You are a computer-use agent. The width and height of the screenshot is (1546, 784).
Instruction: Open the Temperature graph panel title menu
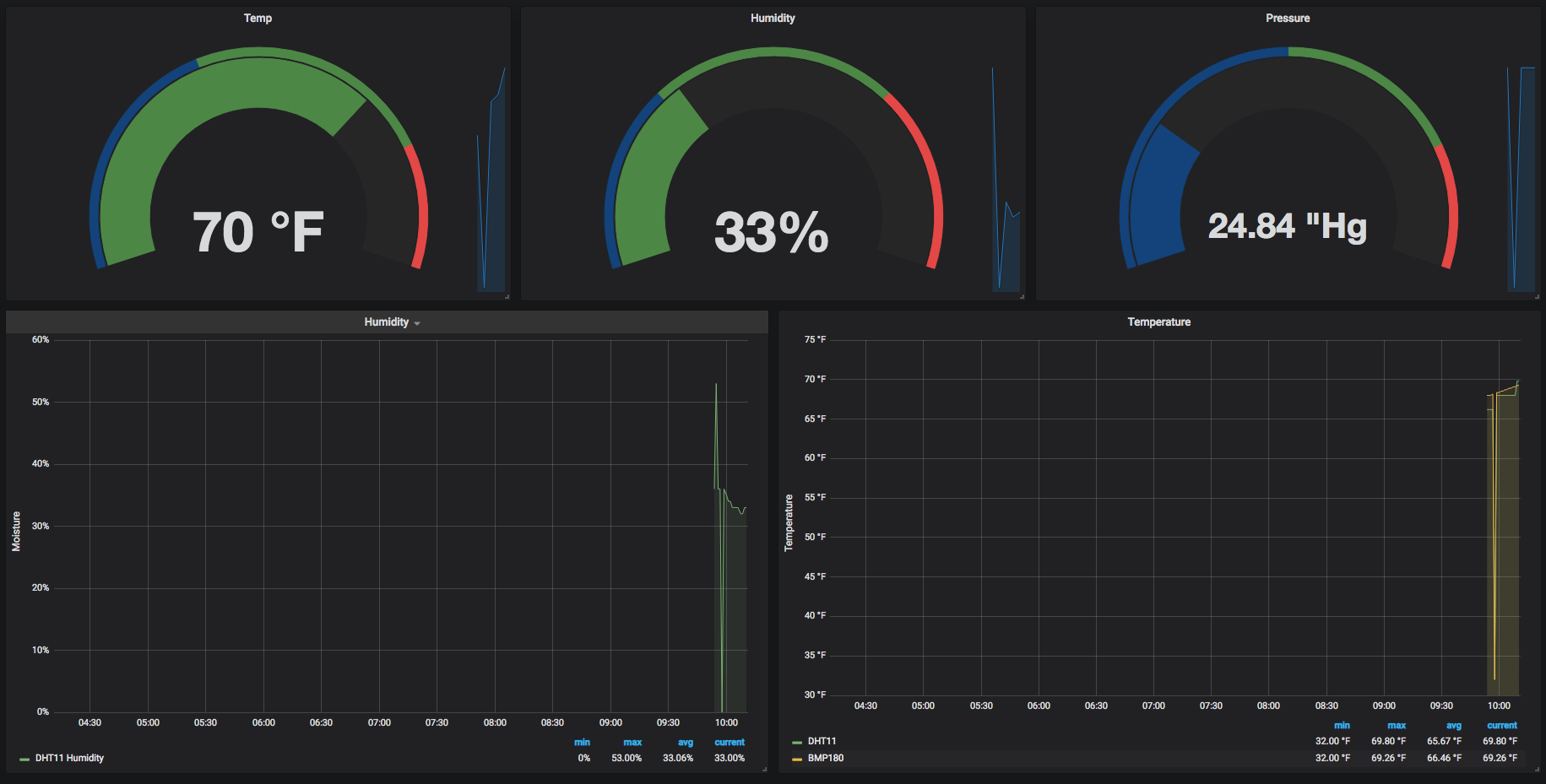click(1158, 322)
